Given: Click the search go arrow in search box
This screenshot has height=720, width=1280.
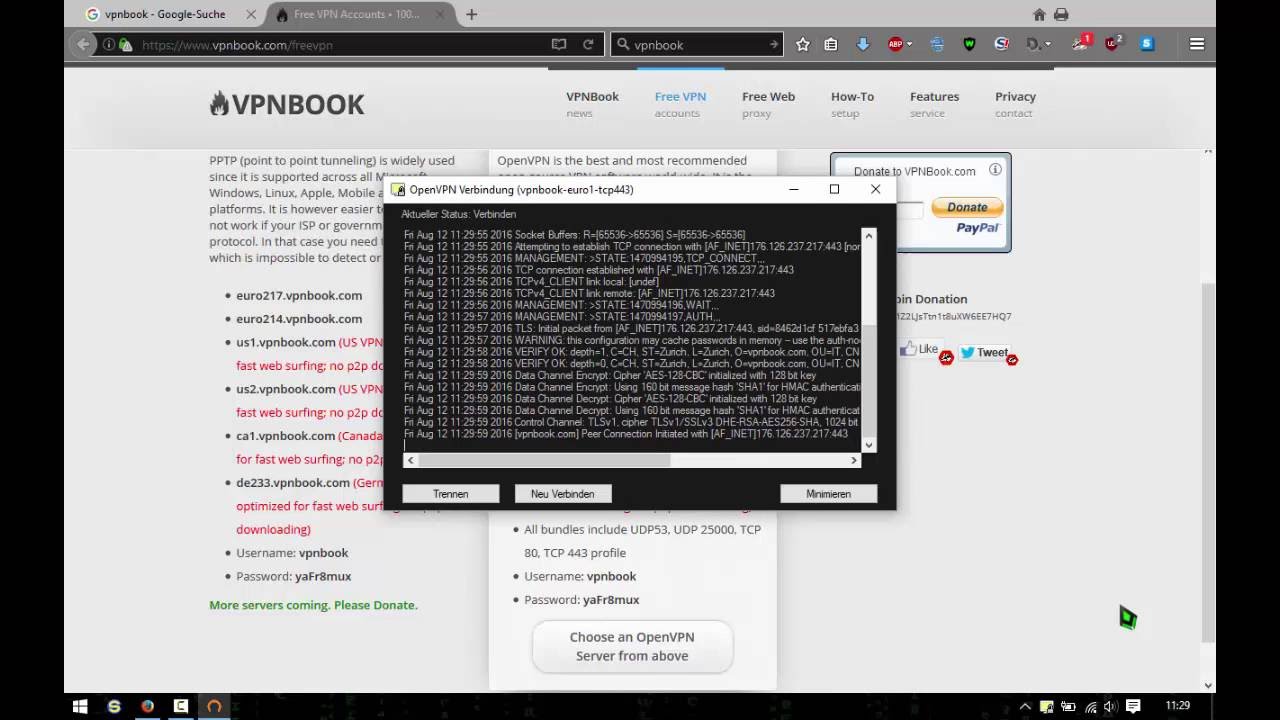Looking at the screenshot, I should pos(774,45).
